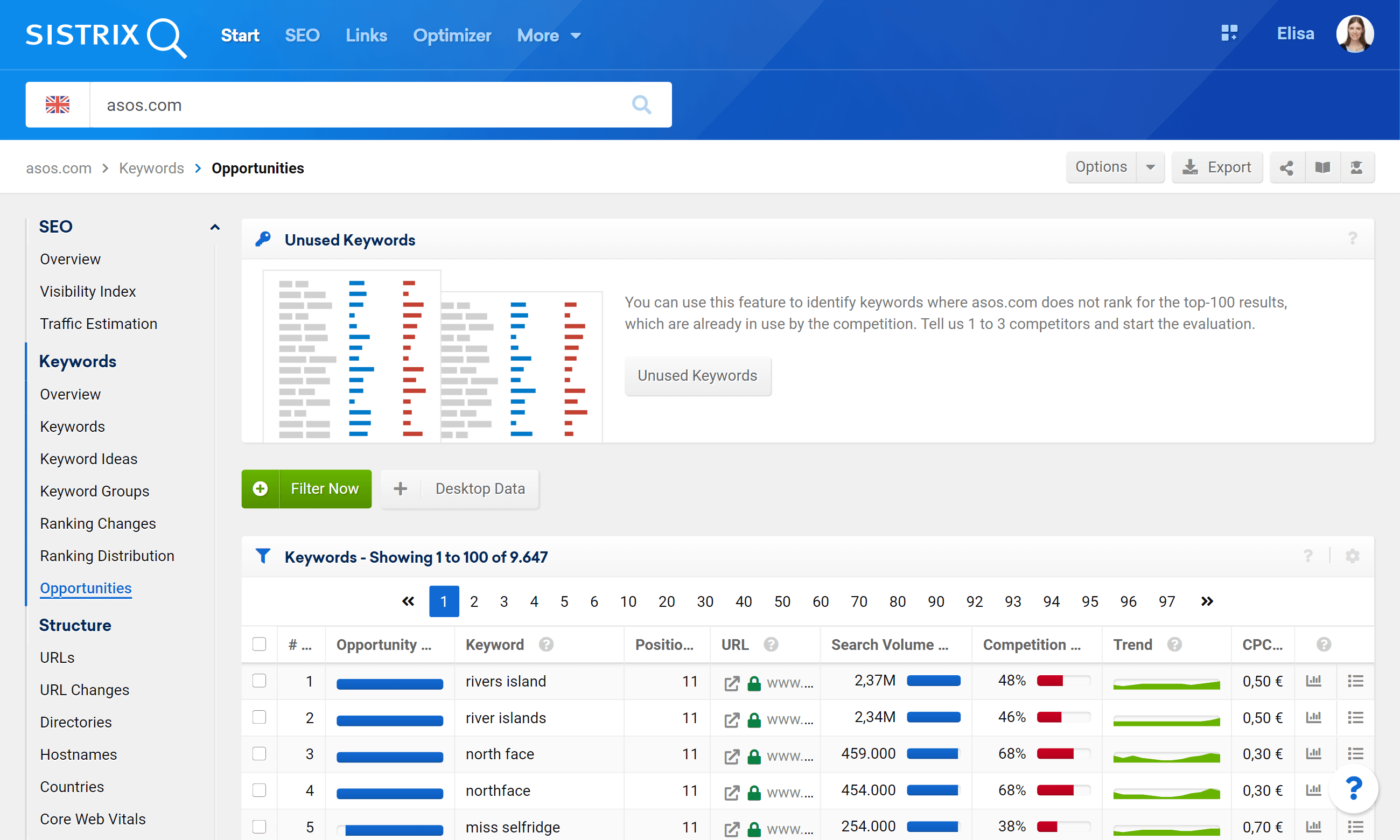Go to last page double-arrow
Image resolution: width=1400 pixels, height=840 pixels.
1207,601
